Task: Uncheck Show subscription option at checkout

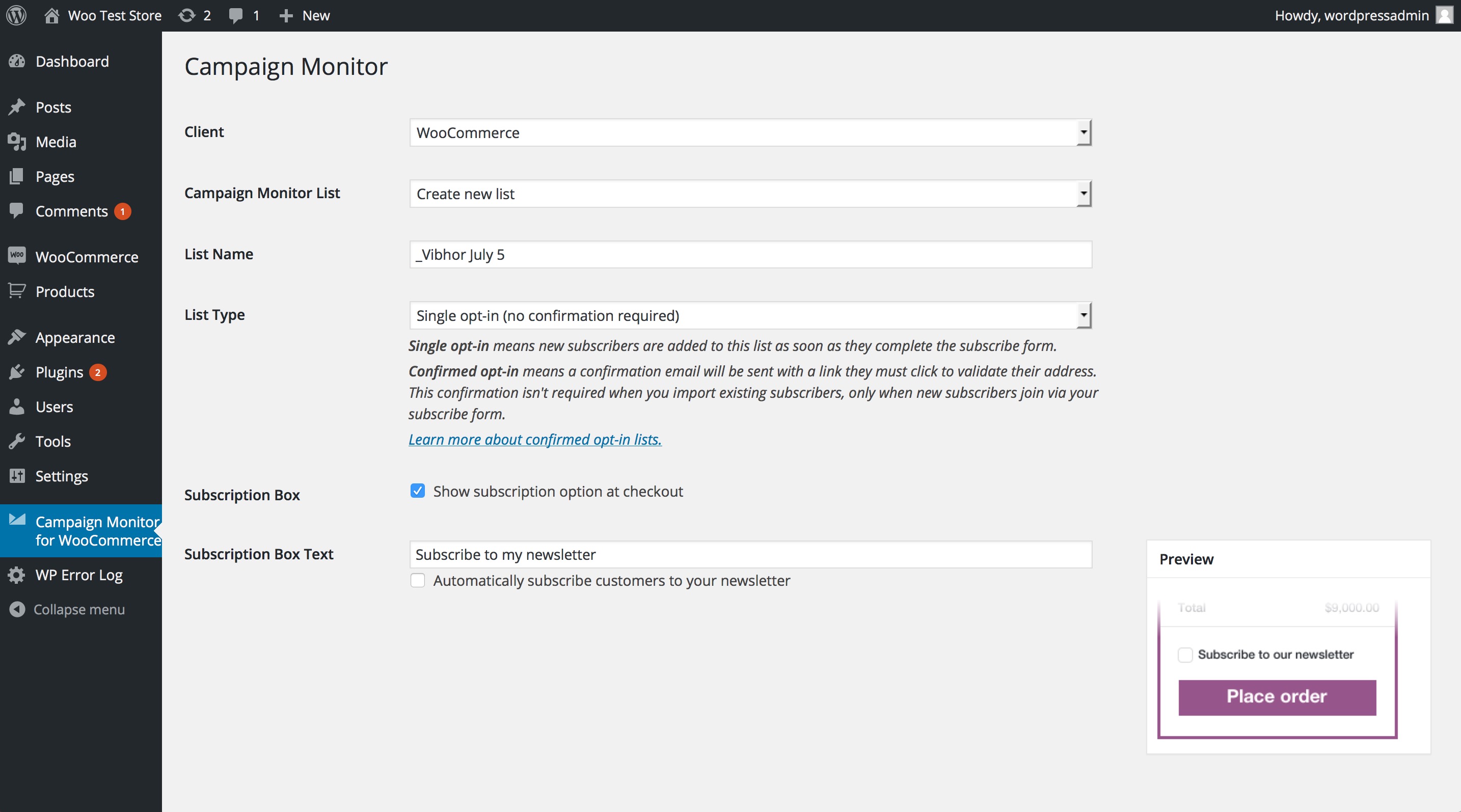Action: tap(417, 491)
